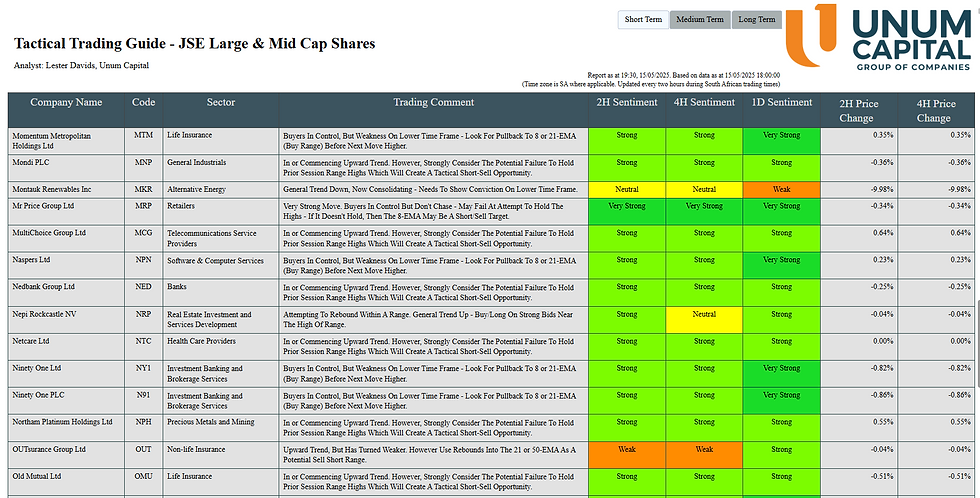Viewport: 980px width, 498px height.
Task: Click OUTsurance Group Ltd name
Action: click(49, 449)
